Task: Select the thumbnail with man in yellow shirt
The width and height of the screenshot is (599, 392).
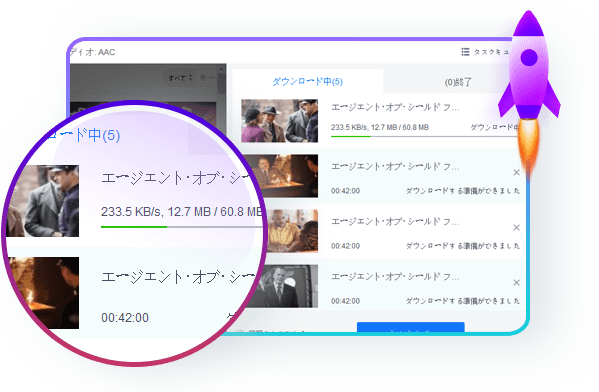Action: [x=292, y=231]
